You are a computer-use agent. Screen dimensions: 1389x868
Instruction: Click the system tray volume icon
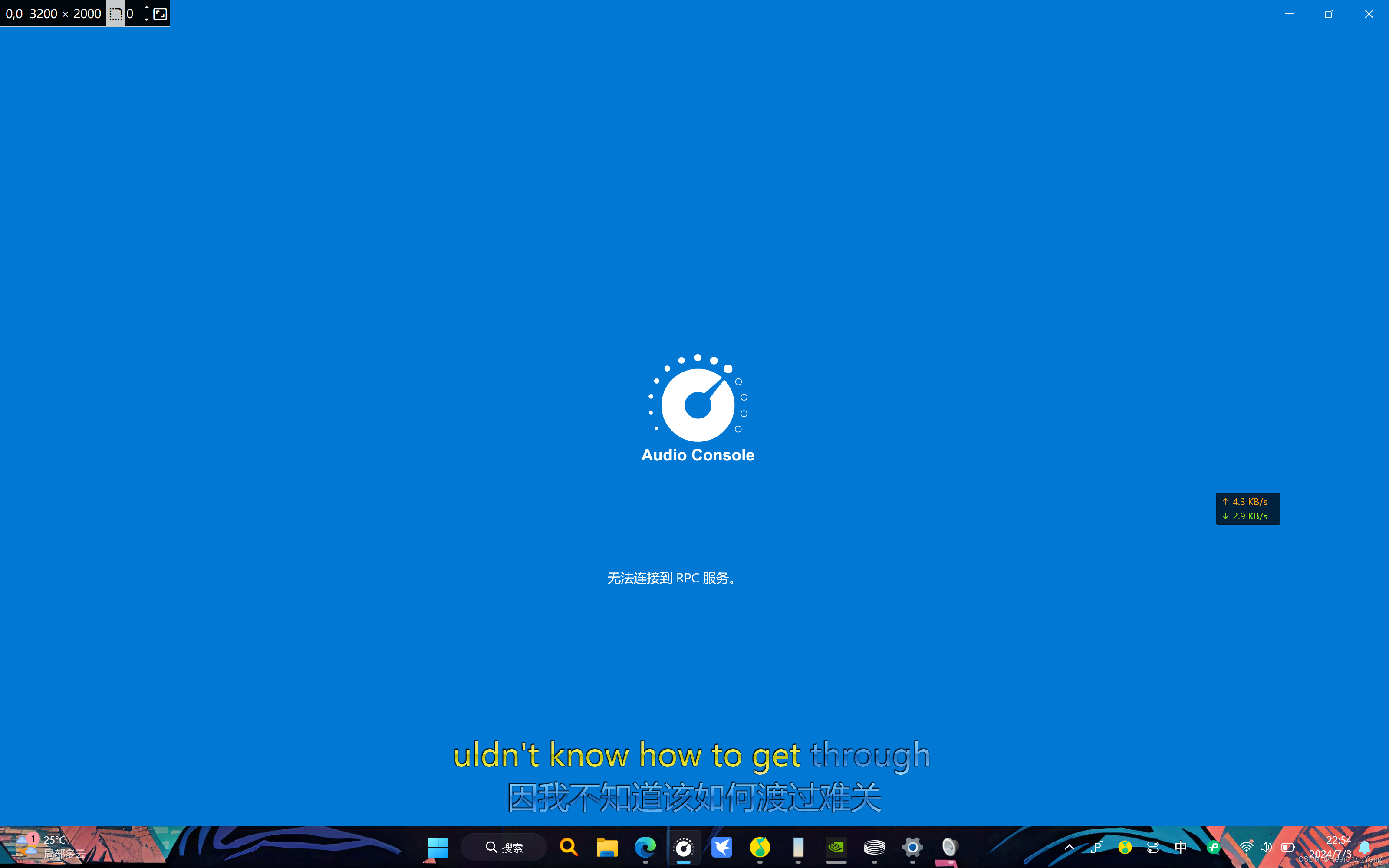[1266, 847]
